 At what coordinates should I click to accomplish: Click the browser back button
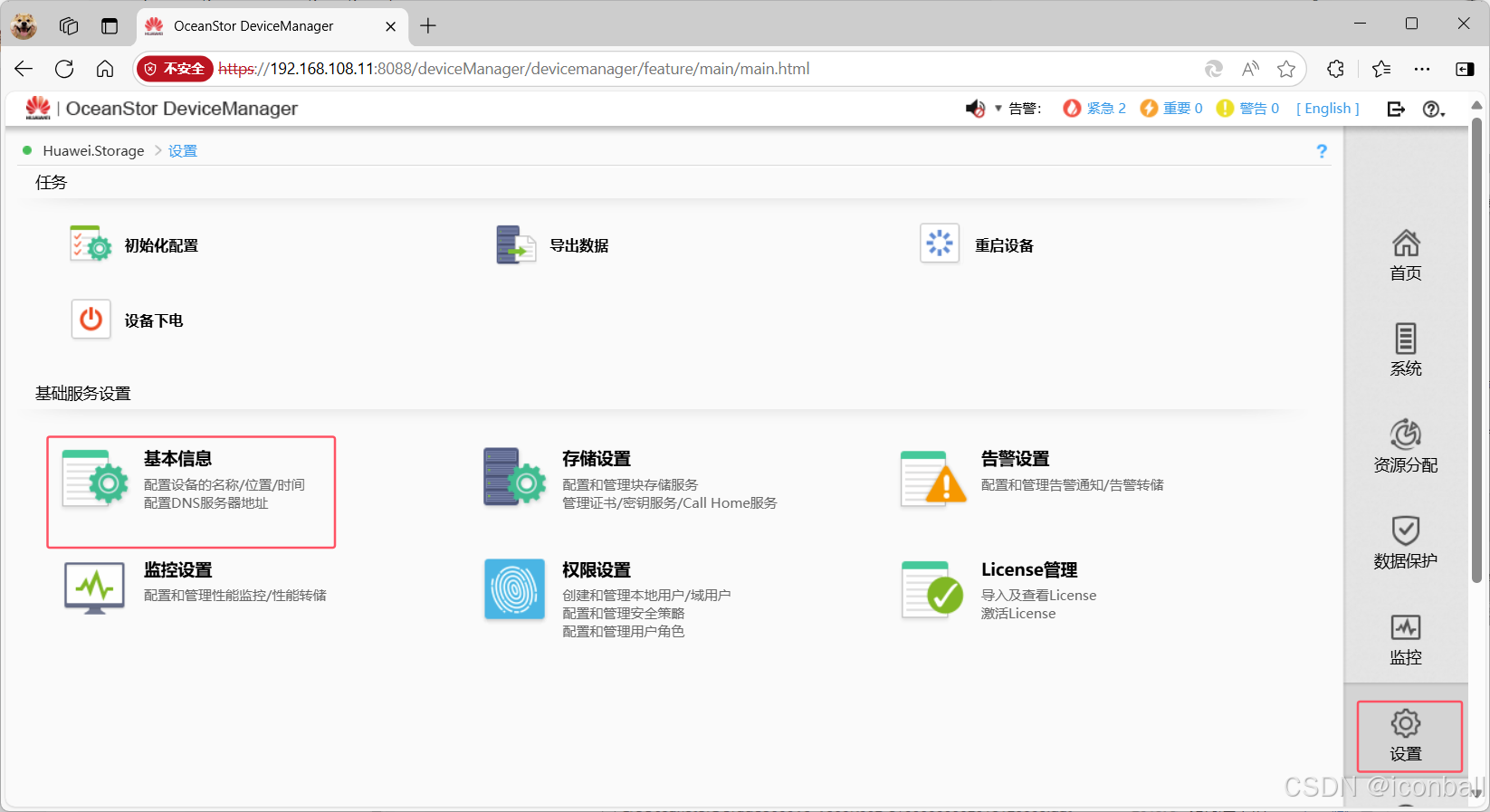pyautogui.click(x=24, y=69)
